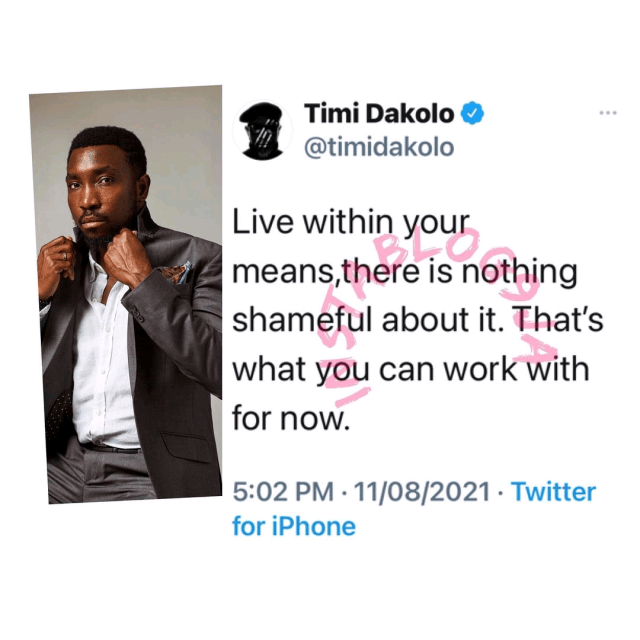
Task: Open the @timidakolo handle link
Action: tap(379, 147)
